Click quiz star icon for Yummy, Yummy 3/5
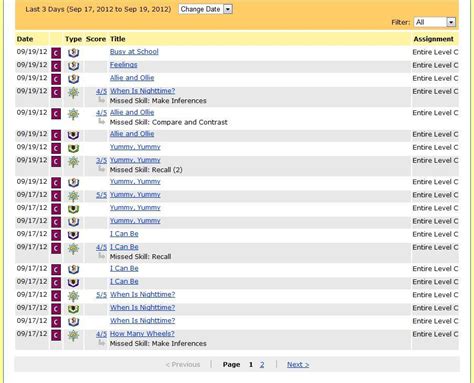Viewport: 474px width, 383px height. 73,162
